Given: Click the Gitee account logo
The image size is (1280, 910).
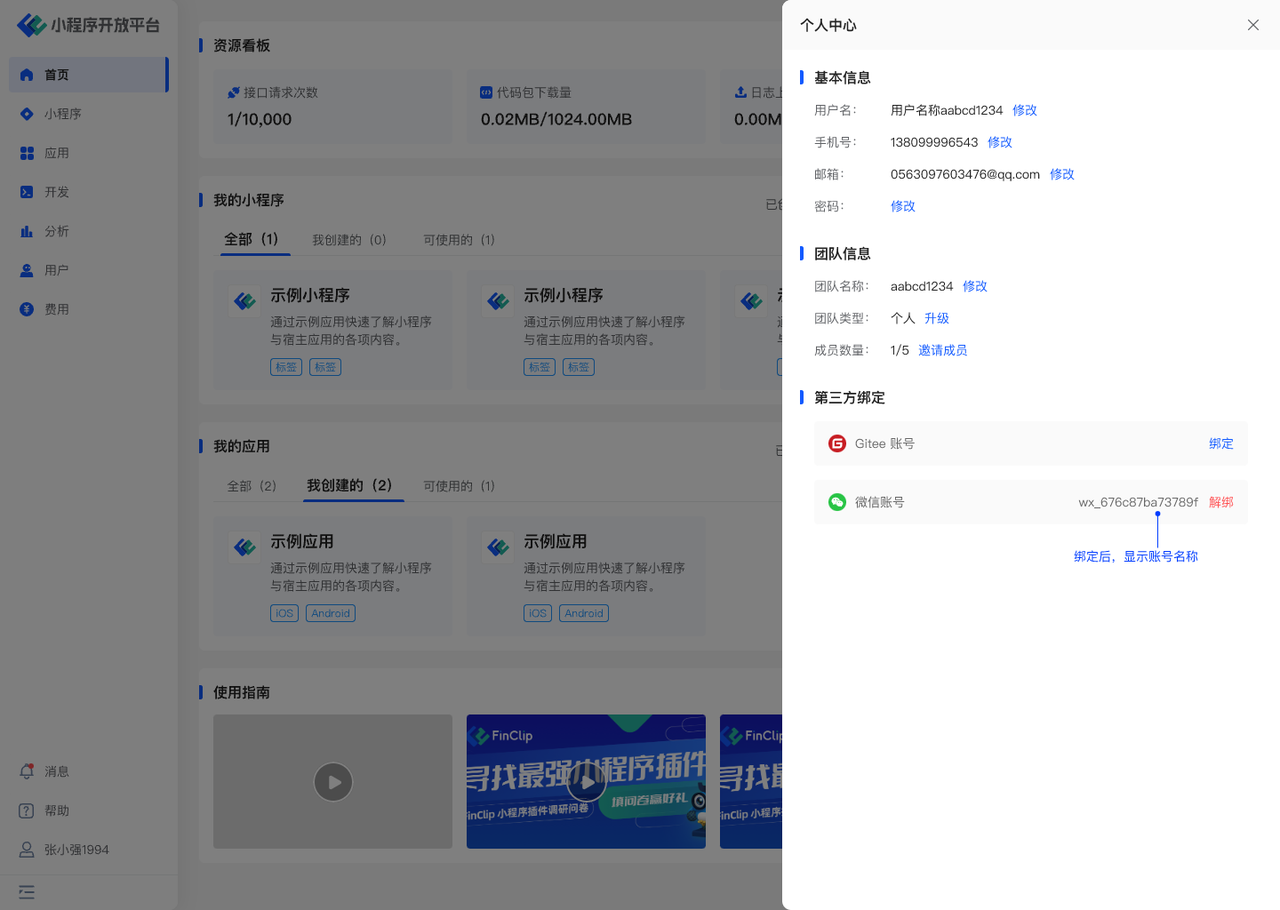Looking at the screenshot, I should (x=837, y=443).
